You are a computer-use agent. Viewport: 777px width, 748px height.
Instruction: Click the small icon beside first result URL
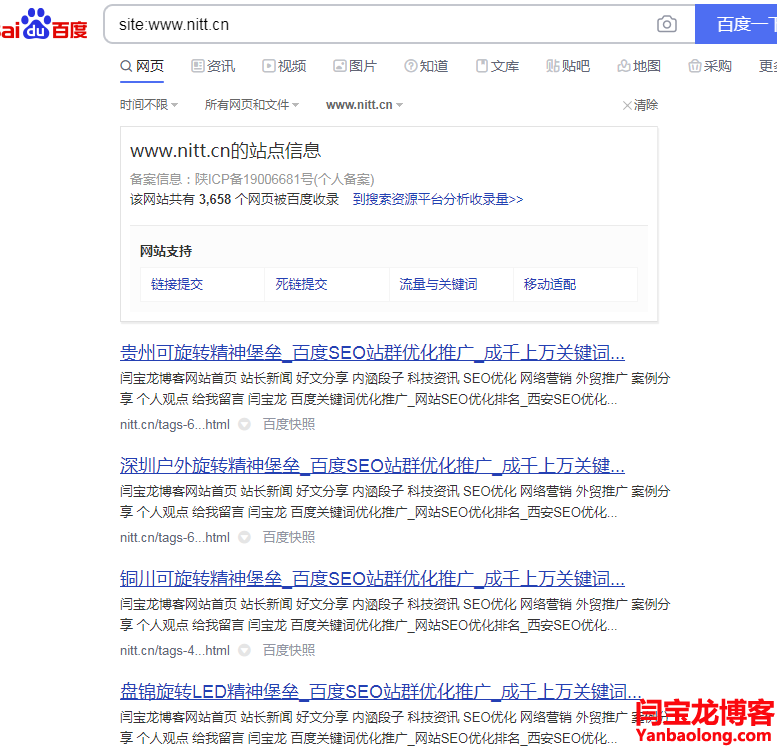pos(242,424)
